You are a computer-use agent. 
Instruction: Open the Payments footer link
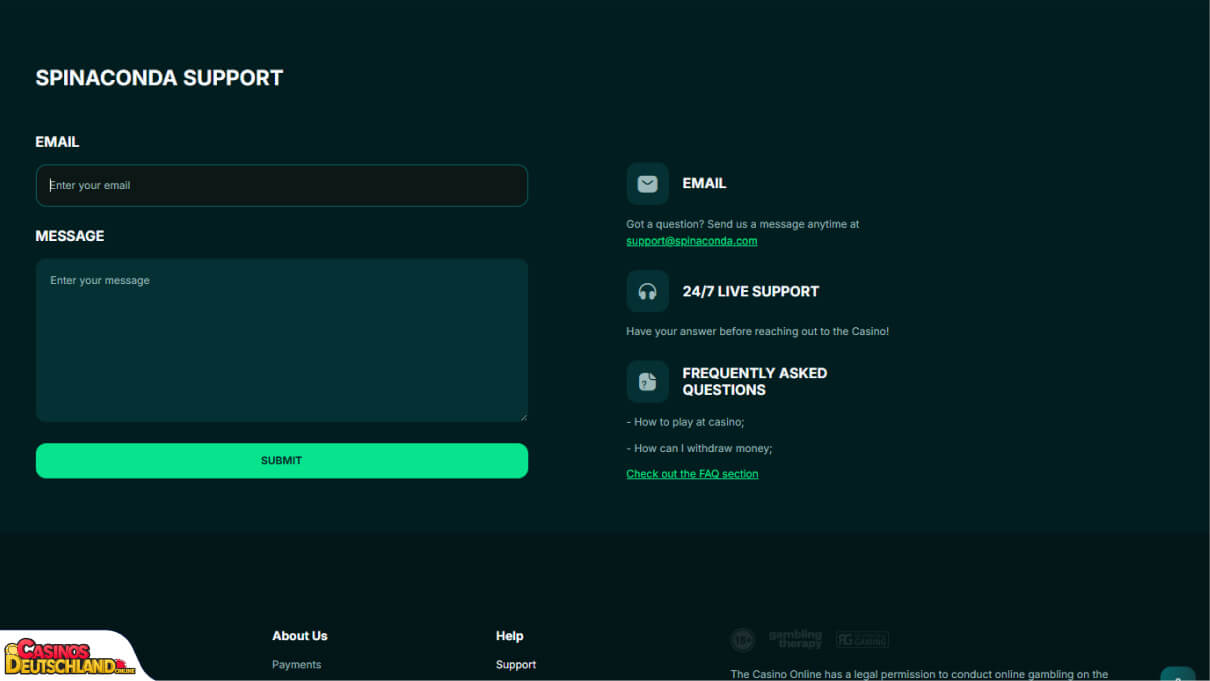click(297, 665)
